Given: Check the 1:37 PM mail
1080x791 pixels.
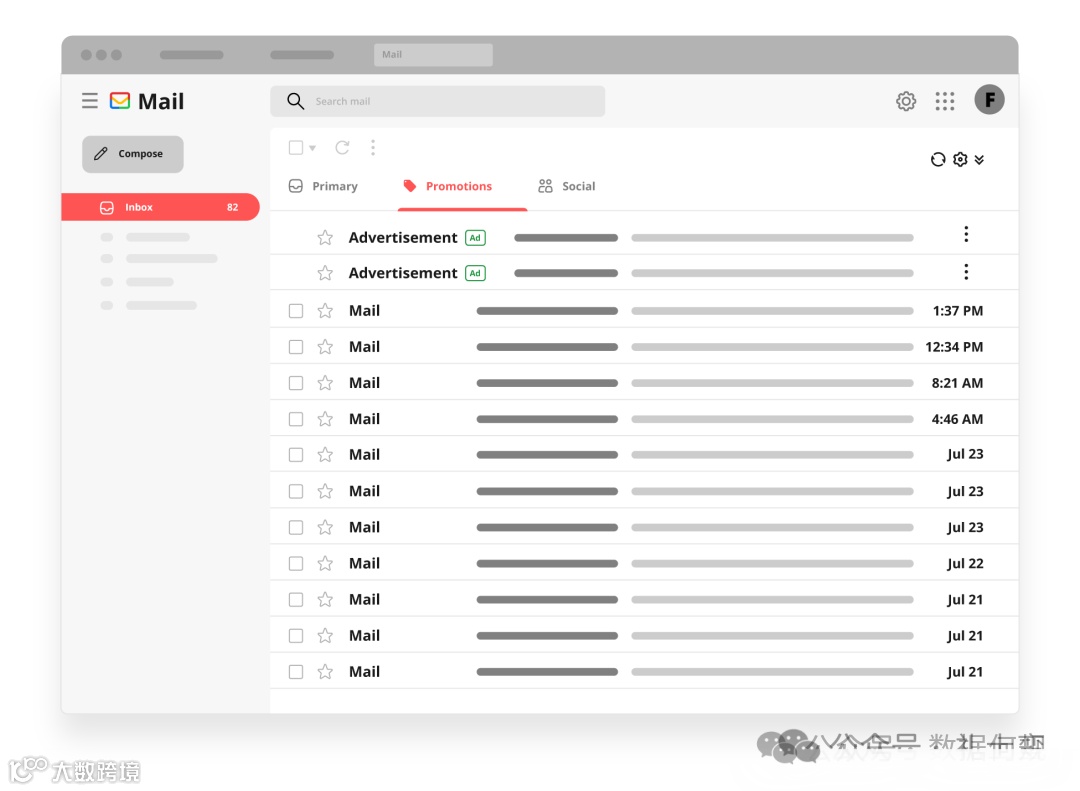Looking at the screenshot, I should 295,311.
